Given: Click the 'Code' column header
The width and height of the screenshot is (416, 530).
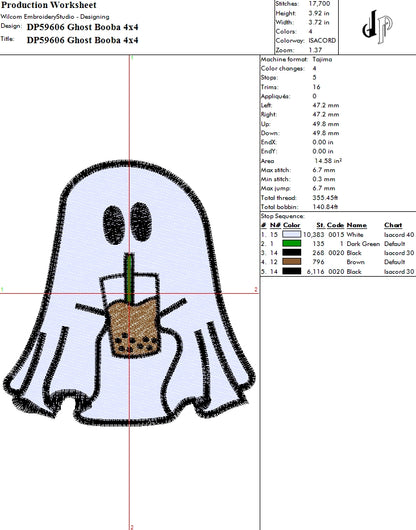Looking at the screenshot, I should click(x=335, y=225).
